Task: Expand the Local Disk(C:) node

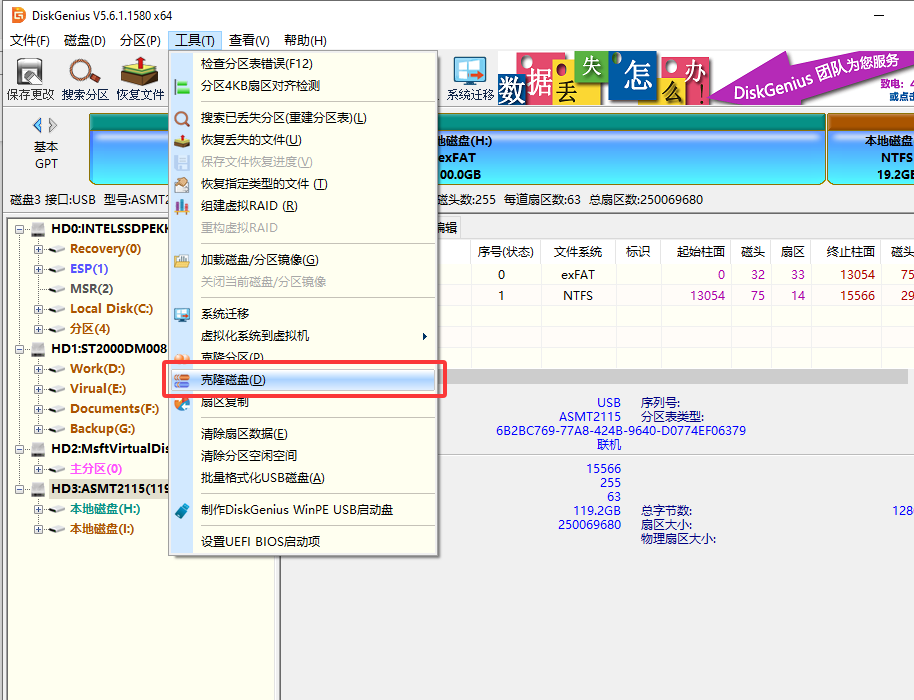Action: [x=38, y=309]
